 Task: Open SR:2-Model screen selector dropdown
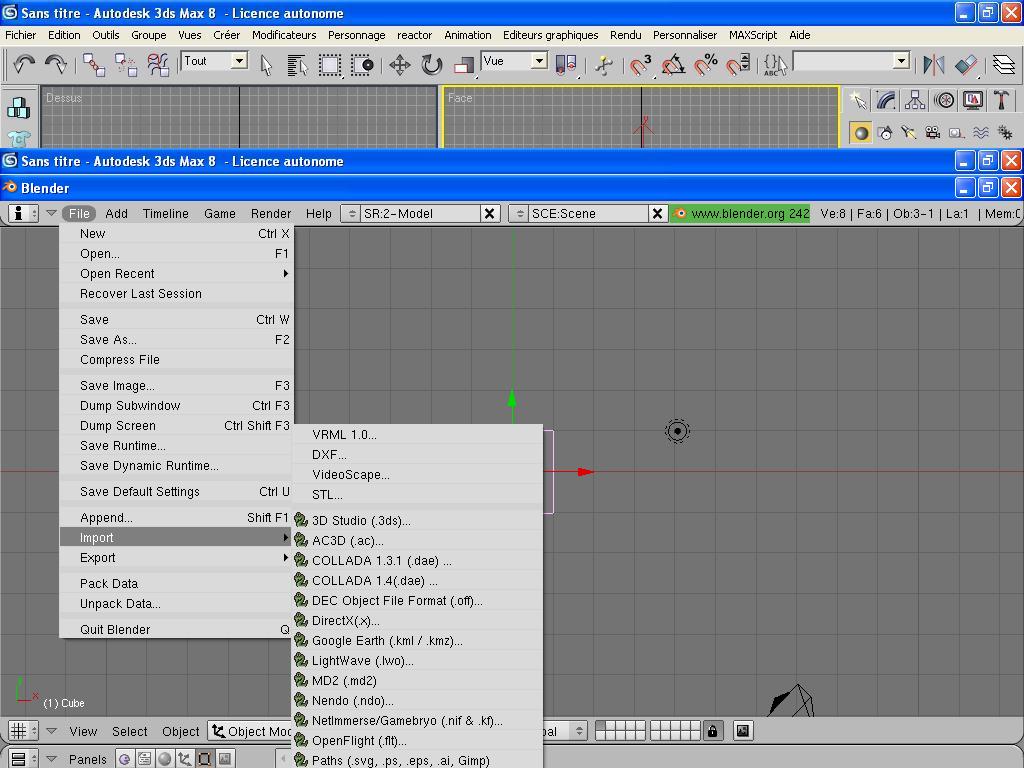coord(351,214)
